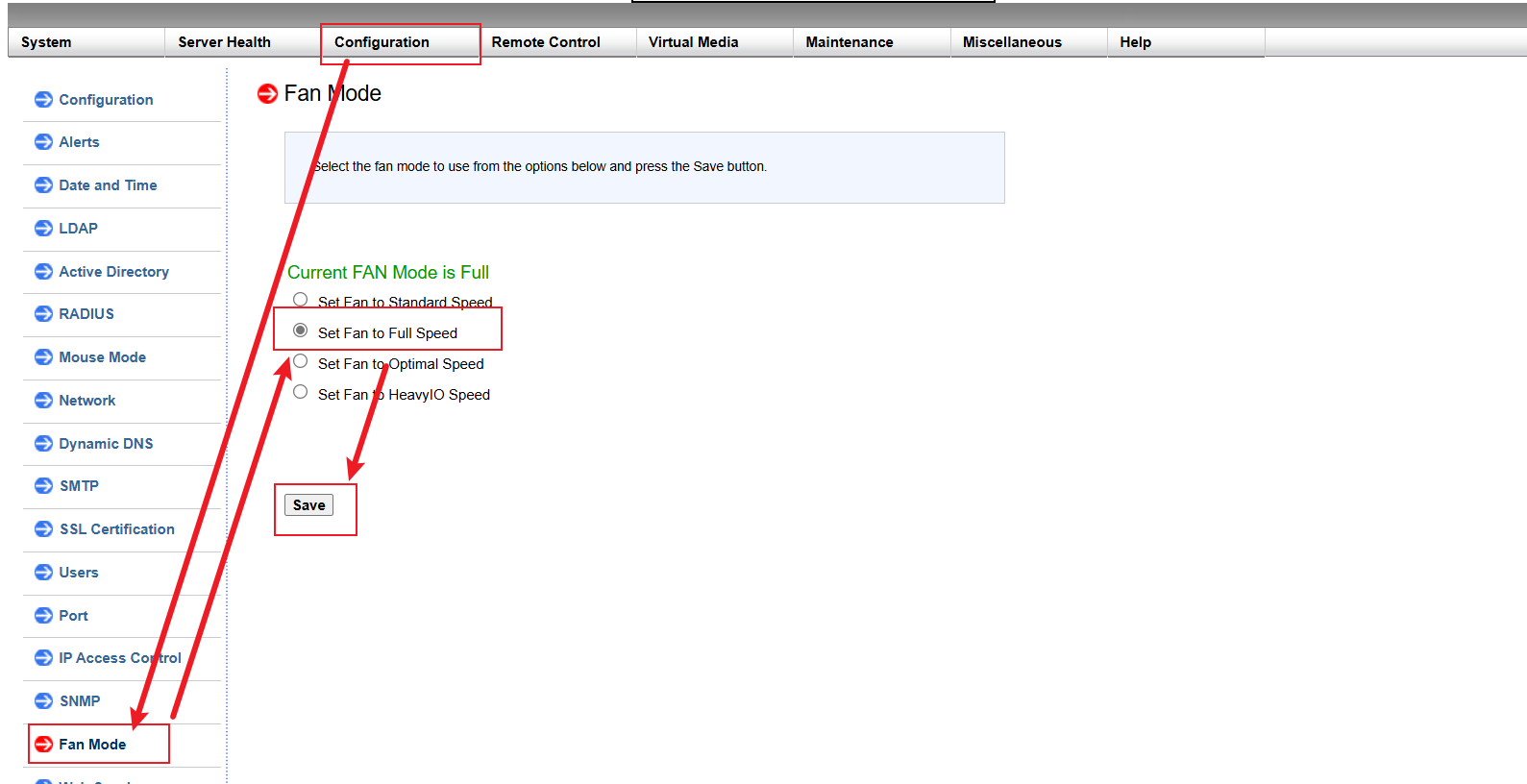The width and height of the screenshot is (1527, 784).
Task: Click the arrow icon beside RADIUS
Action: point(43,314)
